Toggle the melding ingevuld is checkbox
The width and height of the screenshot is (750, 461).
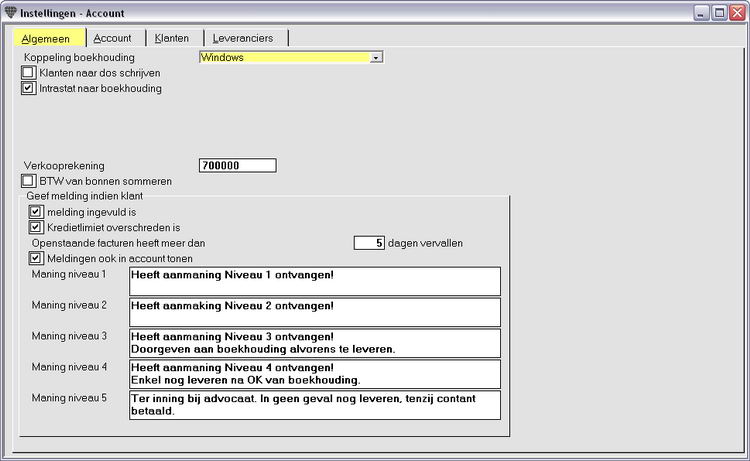(x=36, y=211)
